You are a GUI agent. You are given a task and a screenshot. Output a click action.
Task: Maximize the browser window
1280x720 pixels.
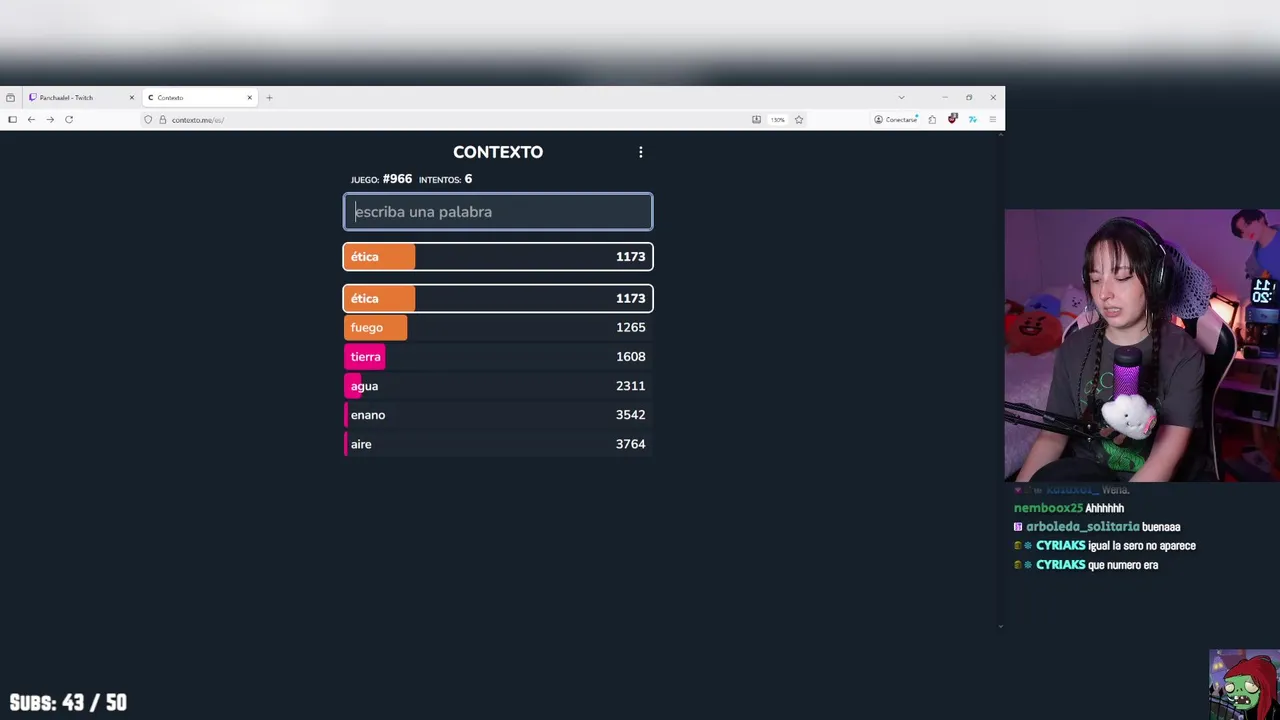coord(968,98)
